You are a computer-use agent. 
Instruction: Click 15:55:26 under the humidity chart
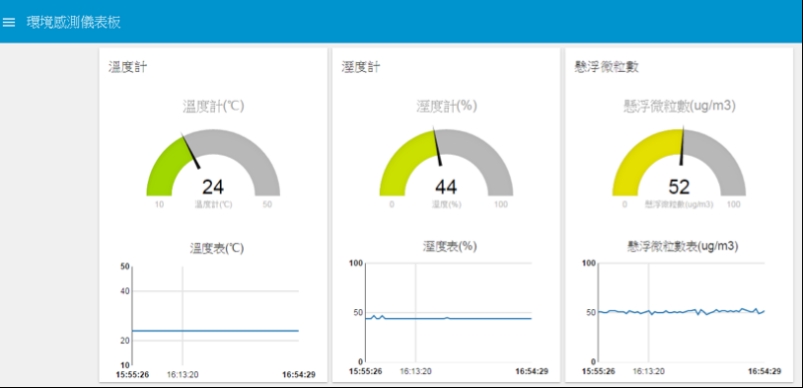click(366, 372)
